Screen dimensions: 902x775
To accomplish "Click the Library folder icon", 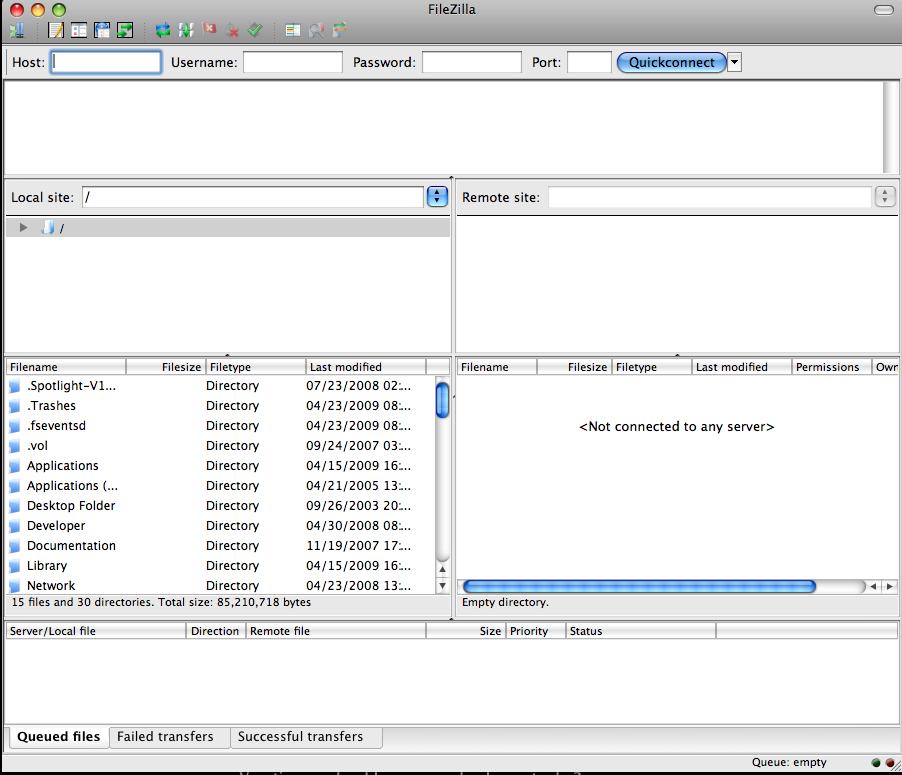I will [x=14, y=566].
